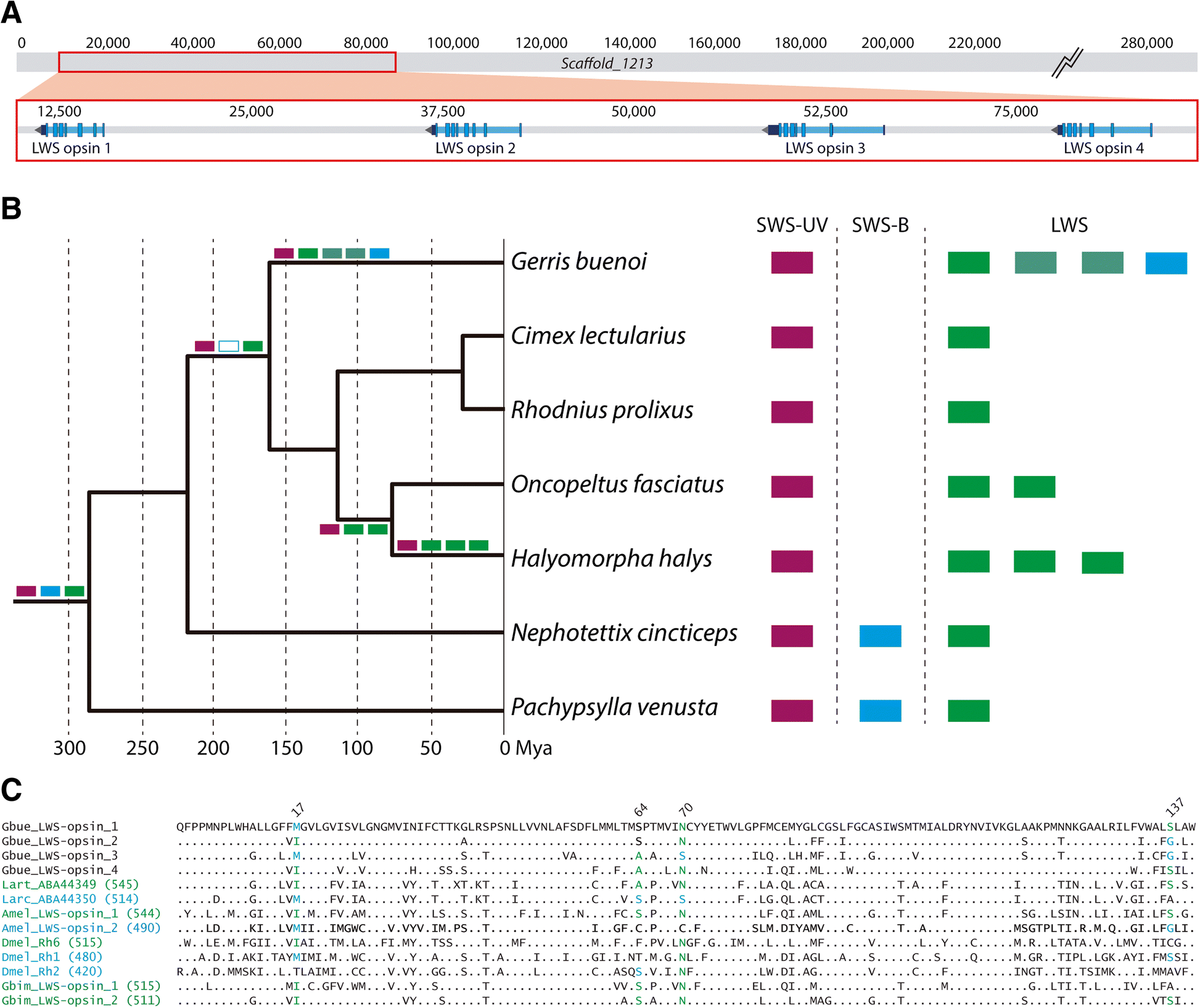
Task: Click magenta SWS-UV box for Gerris buenoi
Action: (x=792, y=263)
